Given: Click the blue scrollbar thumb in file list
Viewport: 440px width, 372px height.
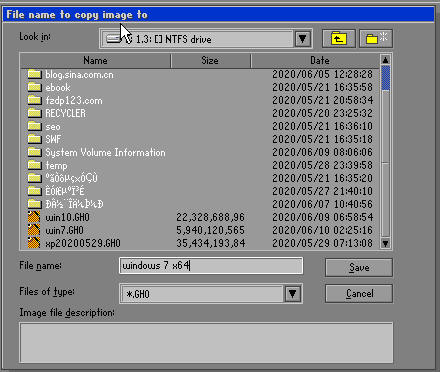Looking at the screenshot, I should tap(385, 78).
